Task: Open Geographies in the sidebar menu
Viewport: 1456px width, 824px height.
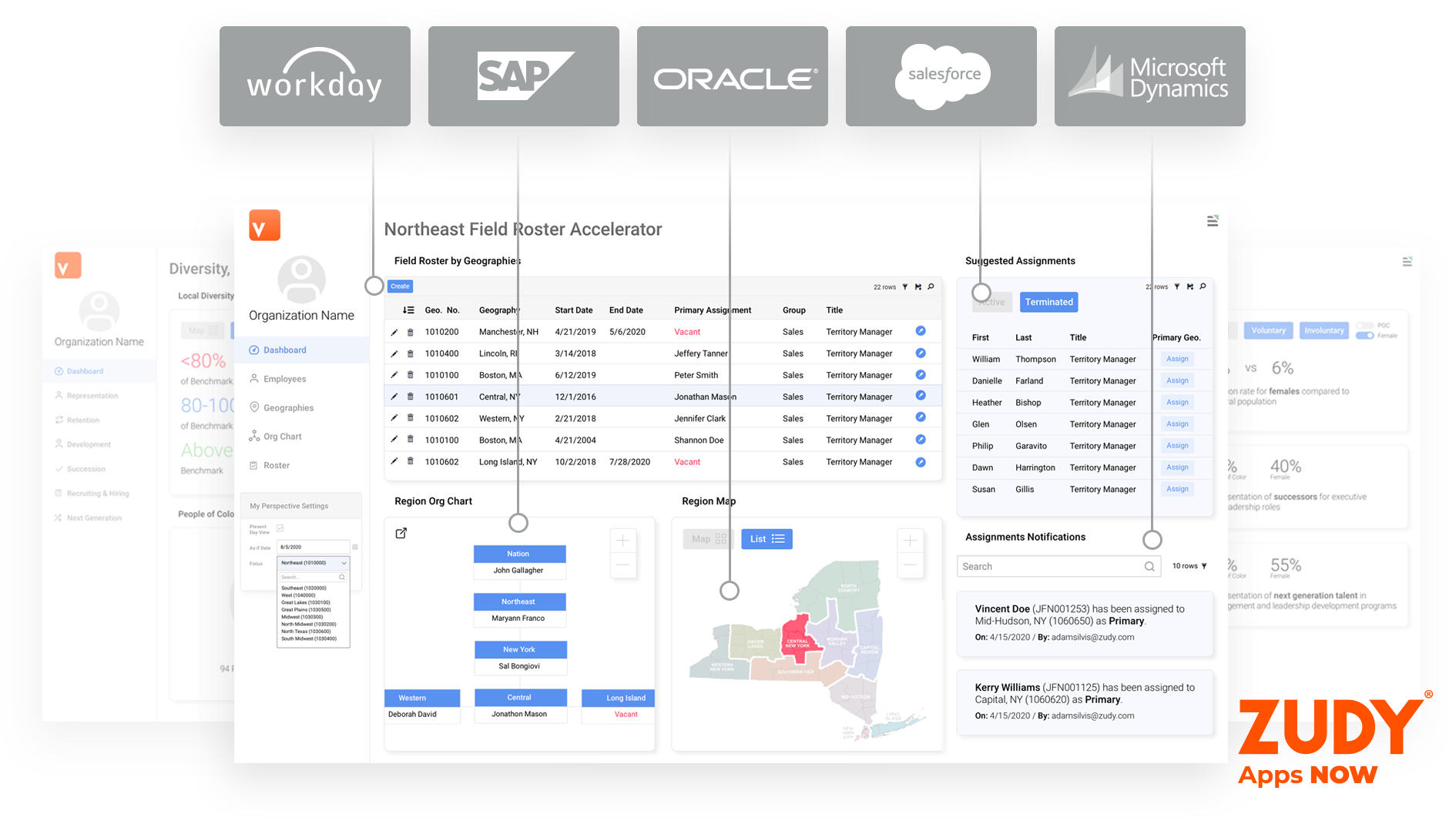Action: pyautogui.click(x=288, y=407)
